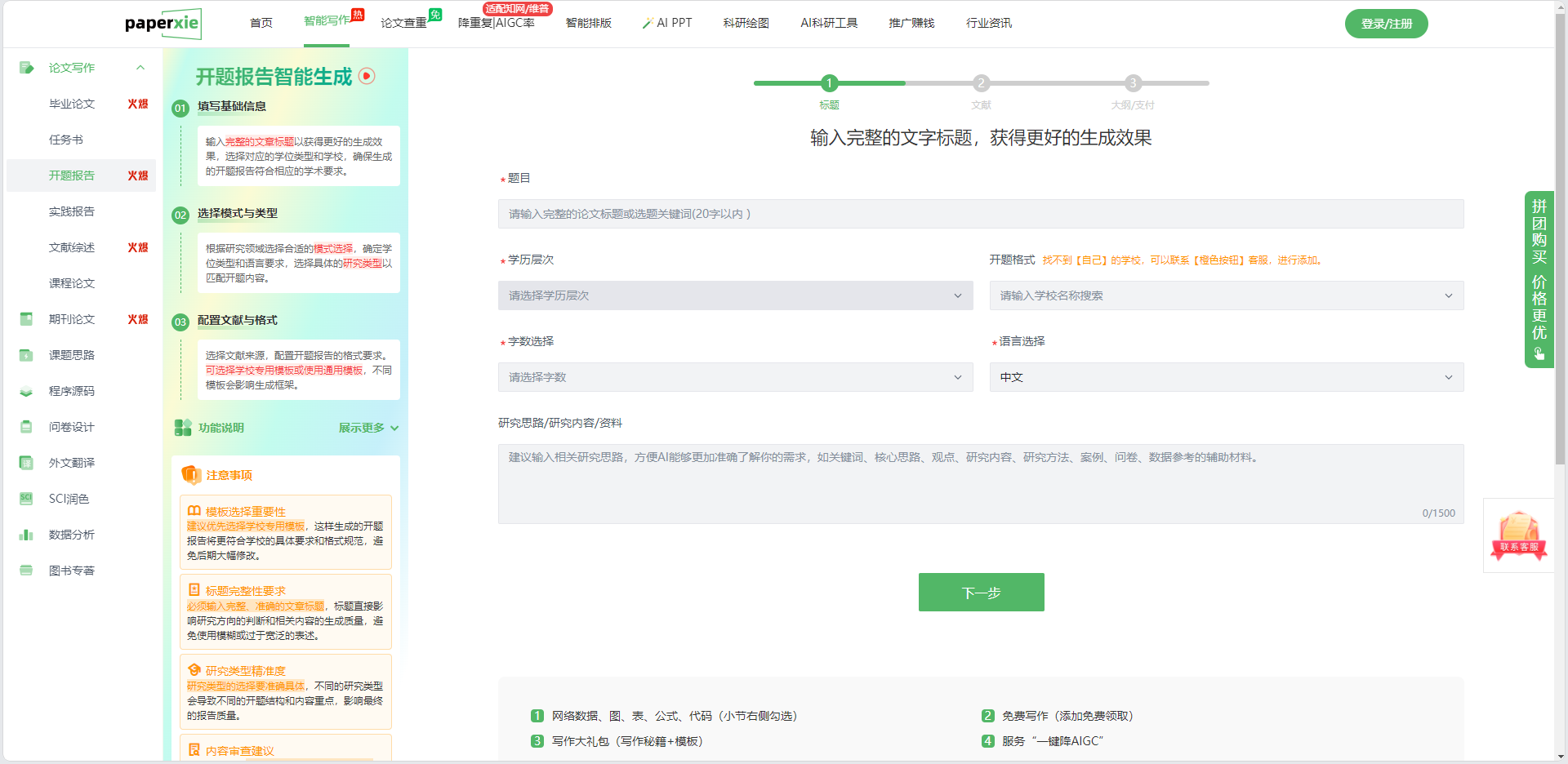The image size is (1568, 764).
Task: Open the 学历层次 dropdown
Action: pos(735,295)
